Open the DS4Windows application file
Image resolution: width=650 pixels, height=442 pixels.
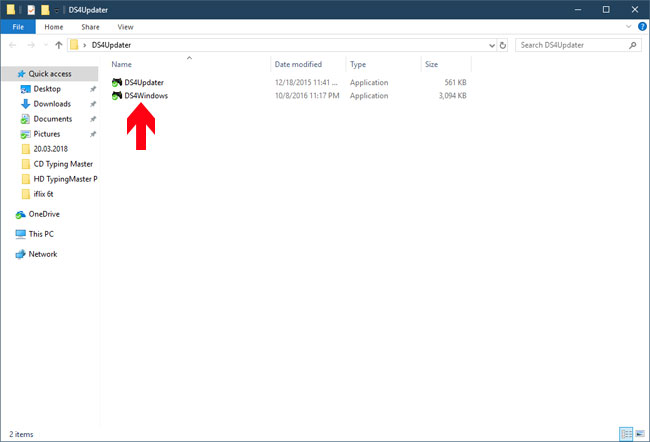(145, 96)
